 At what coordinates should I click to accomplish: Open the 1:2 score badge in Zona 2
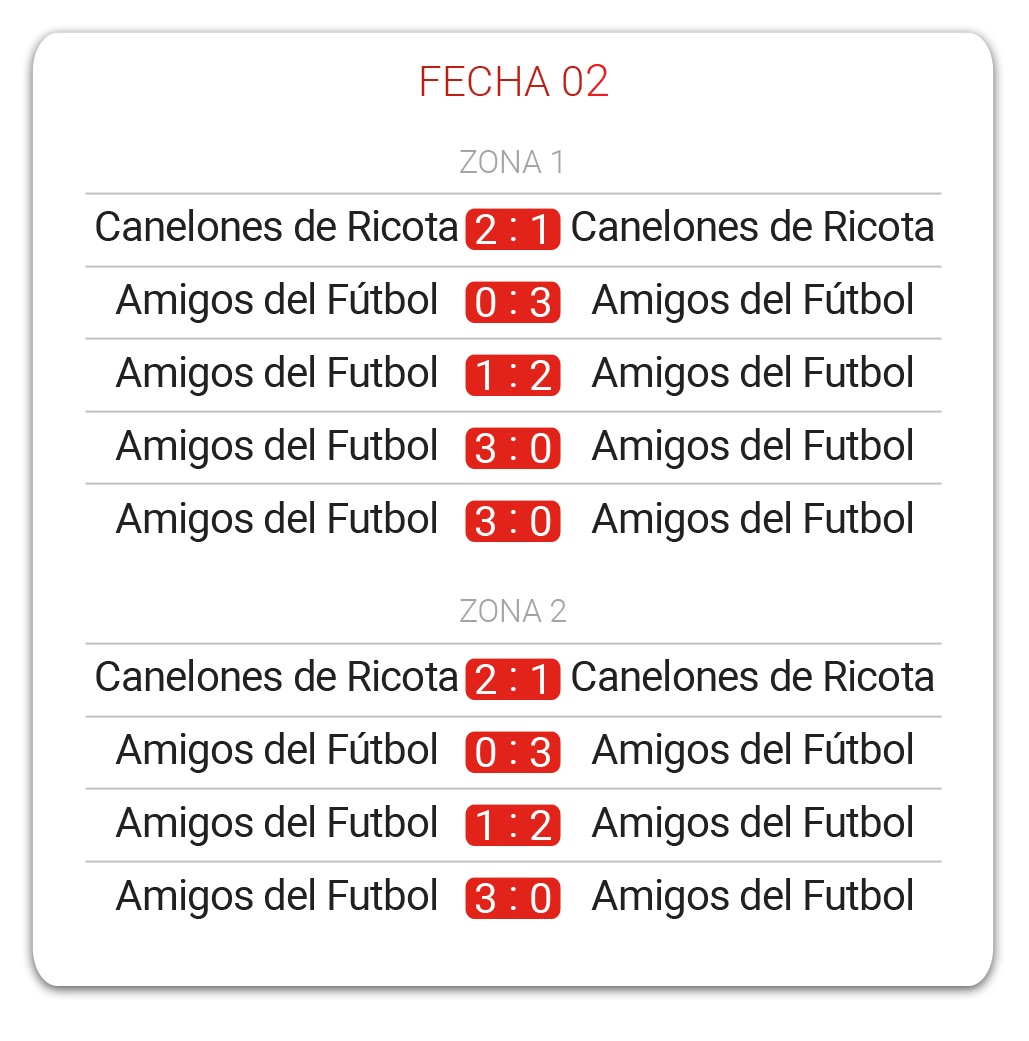click(x=513, y=825)
